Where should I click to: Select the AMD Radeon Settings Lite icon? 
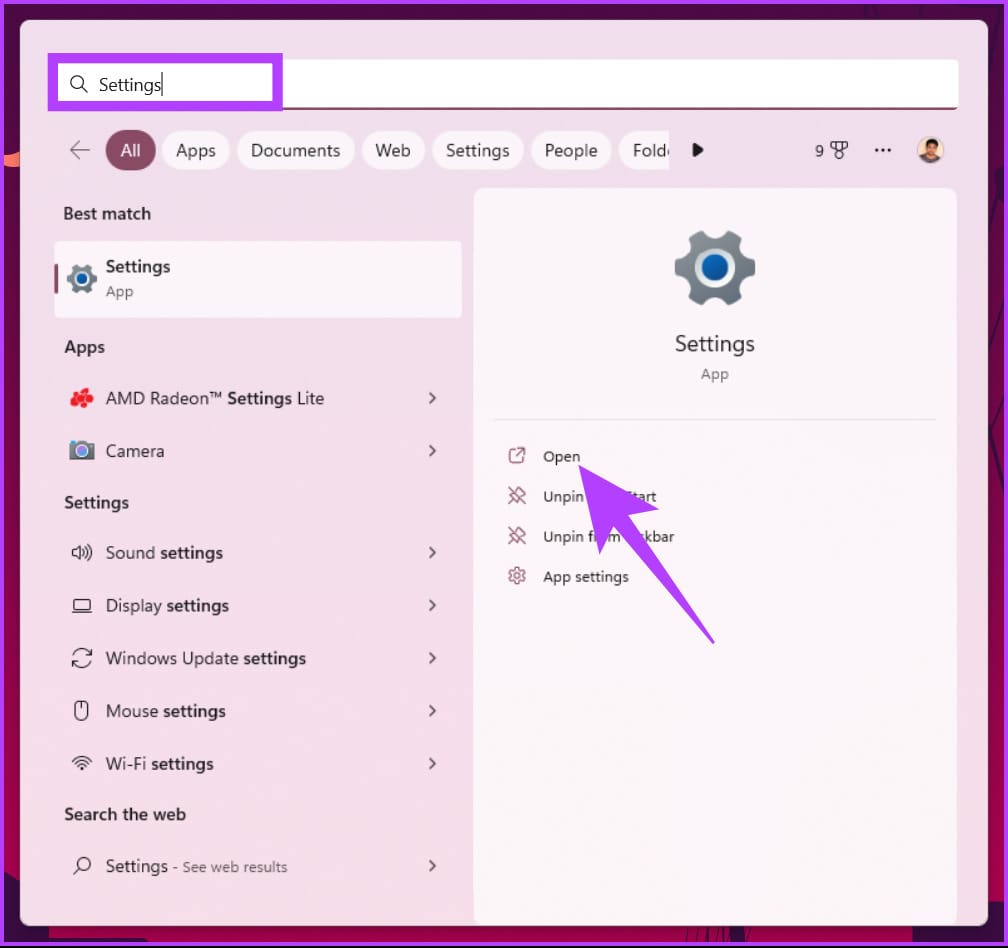(82, 398)
